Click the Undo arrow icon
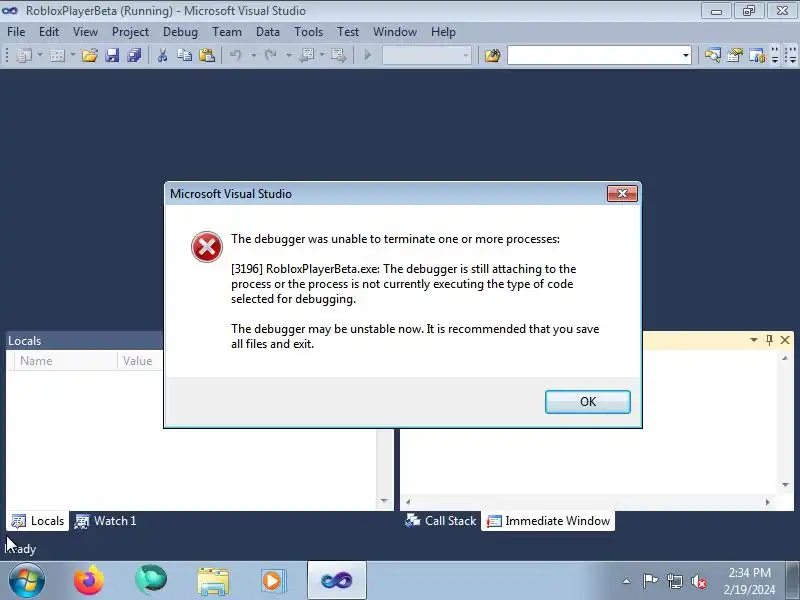The height and width of the screenshot is (600, 800). (235, 55)
